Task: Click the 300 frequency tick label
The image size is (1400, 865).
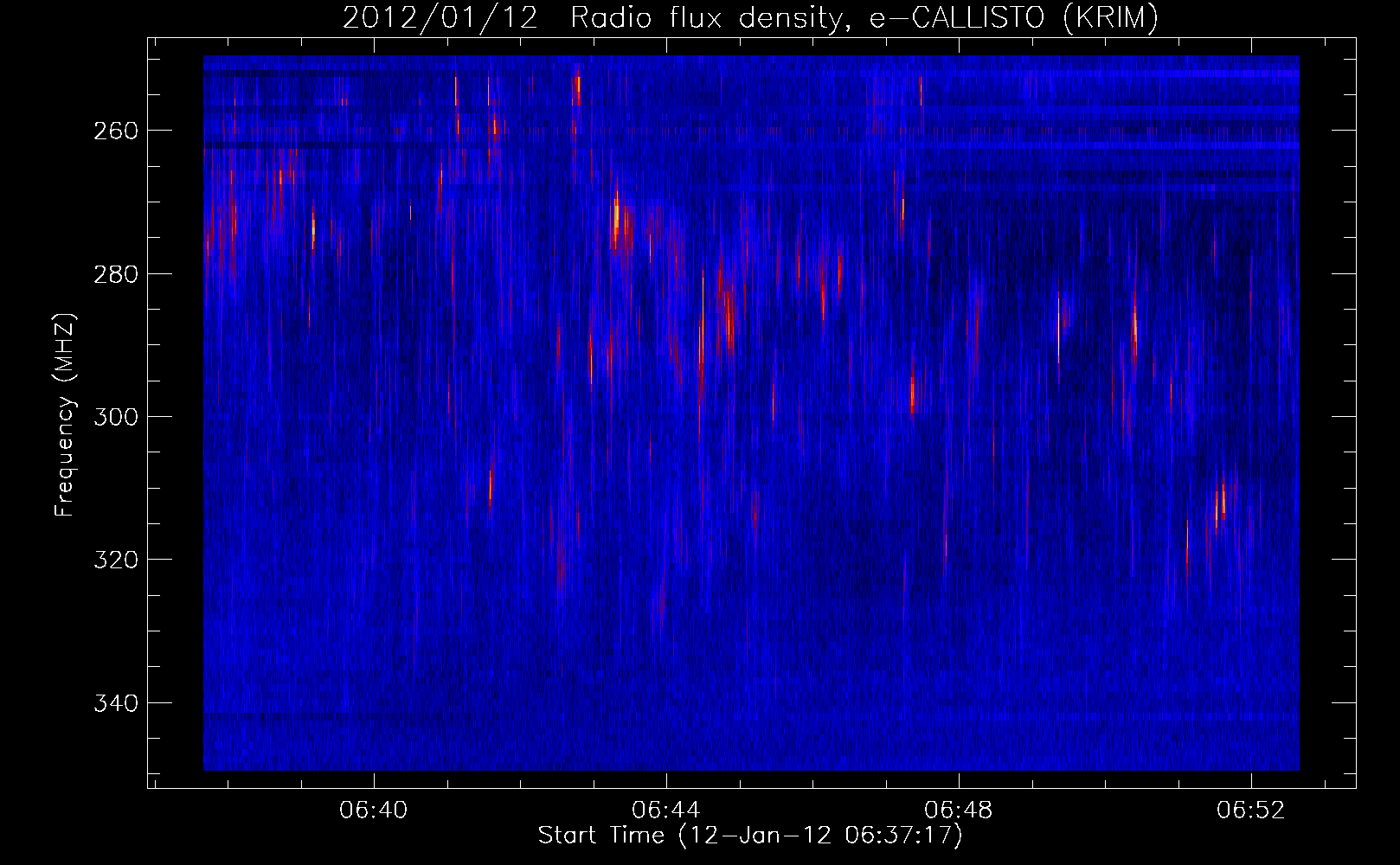Action: (115, 417)
